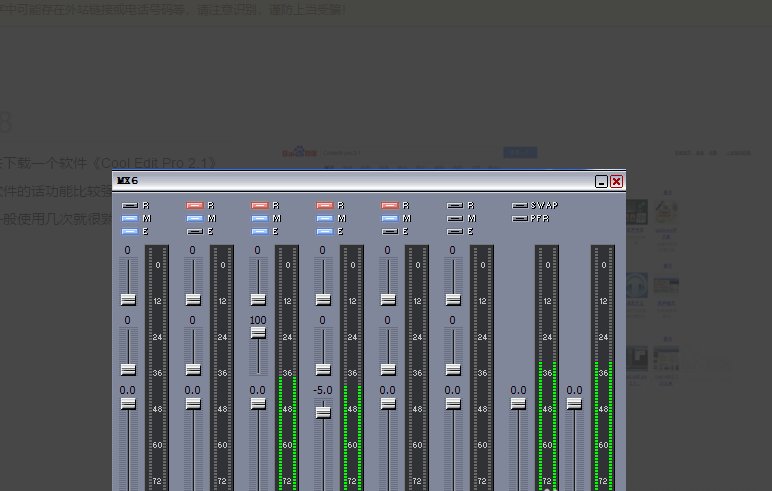Click the third channel slider handle at 100
The height and width of the screenshot is (491, 772).
click(x=258, y=332)
